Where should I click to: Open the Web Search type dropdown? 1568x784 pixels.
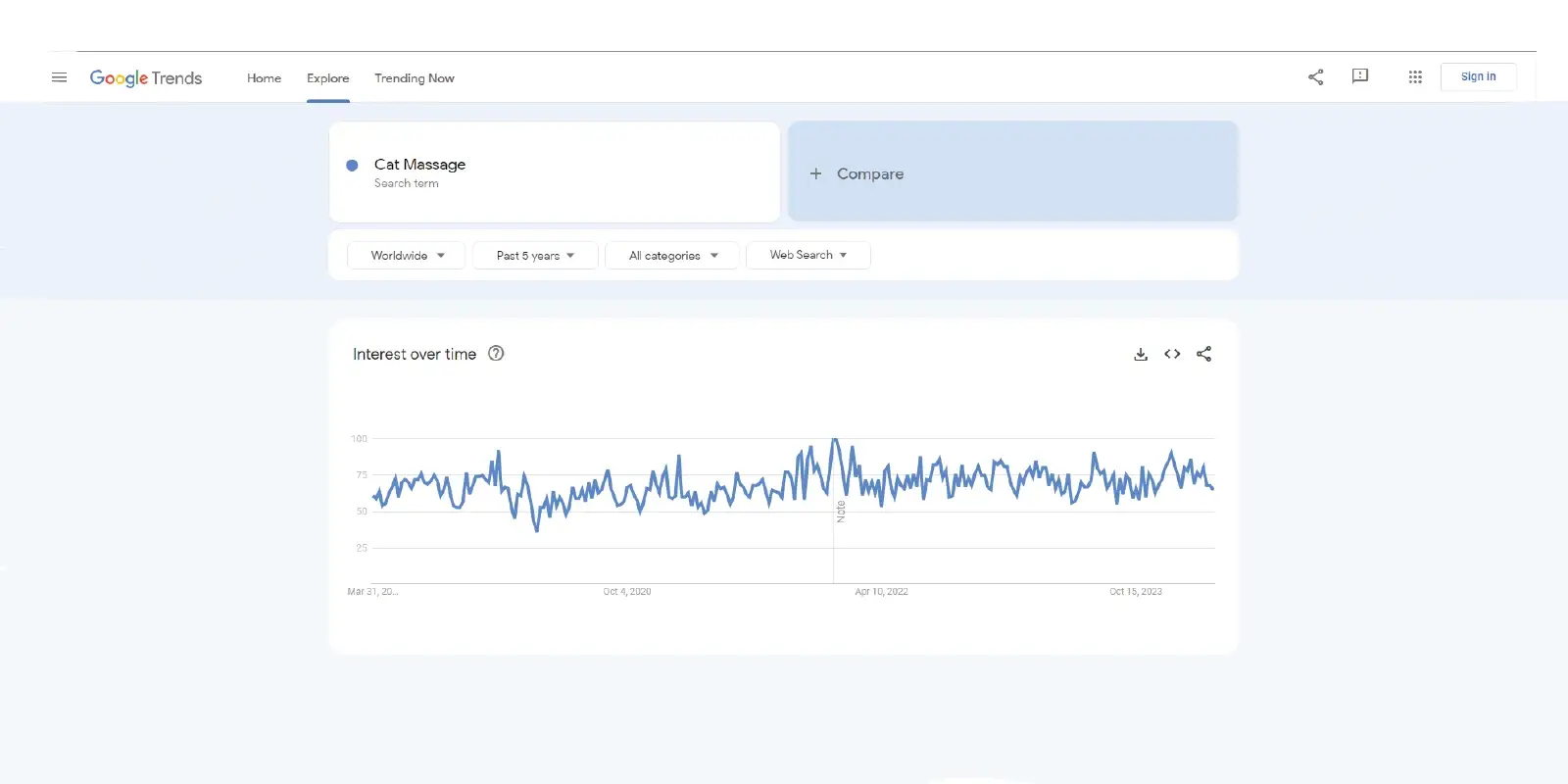[x=808, y=255]
